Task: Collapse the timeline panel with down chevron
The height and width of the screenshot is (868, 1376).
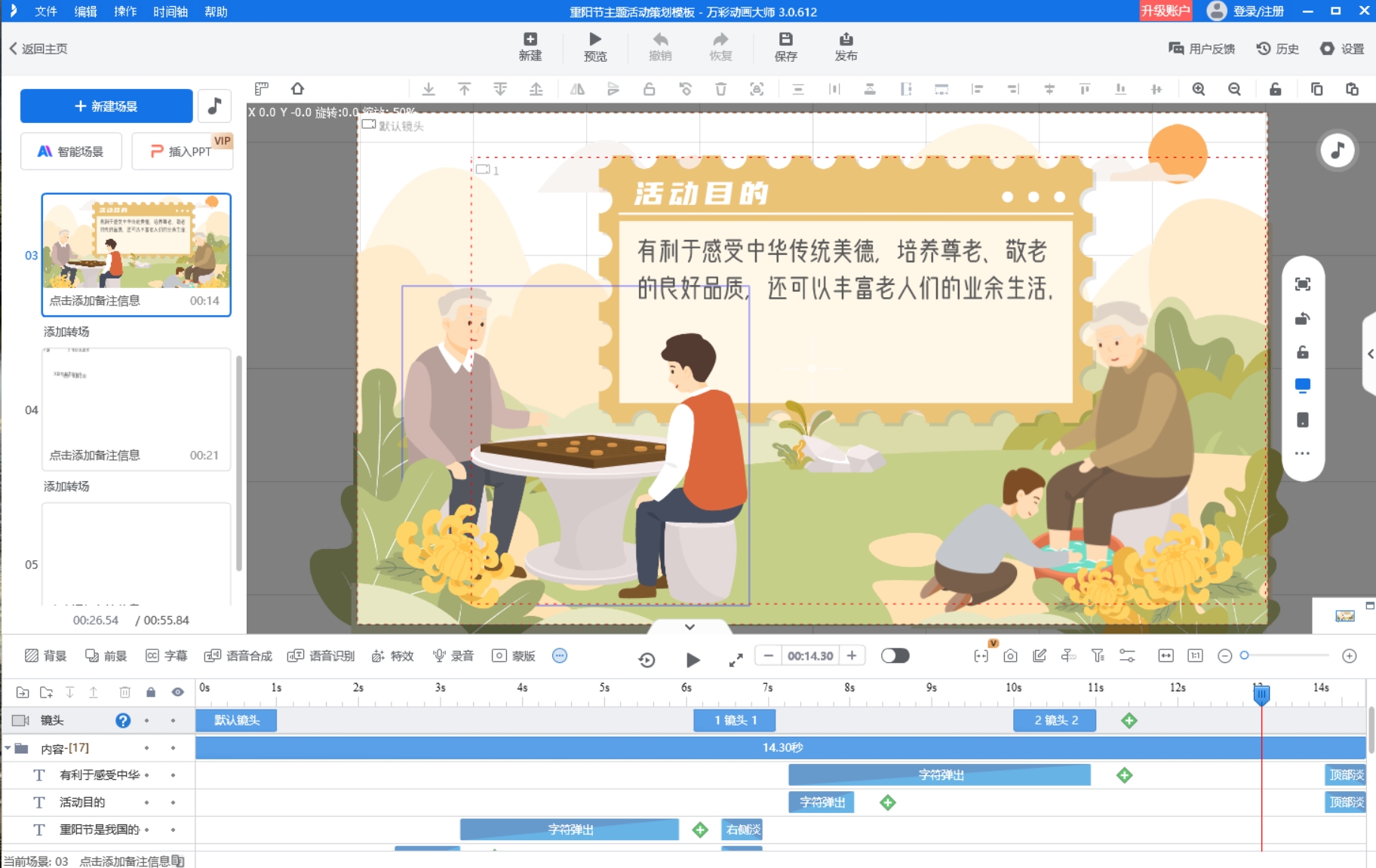Action: point(690,627)
